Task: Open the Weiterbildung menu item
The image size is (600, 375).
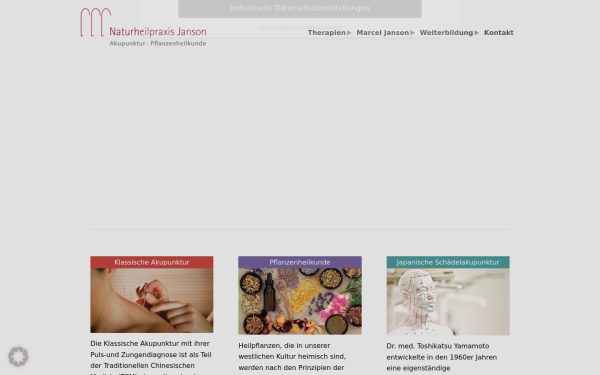Action: point(446,33)
